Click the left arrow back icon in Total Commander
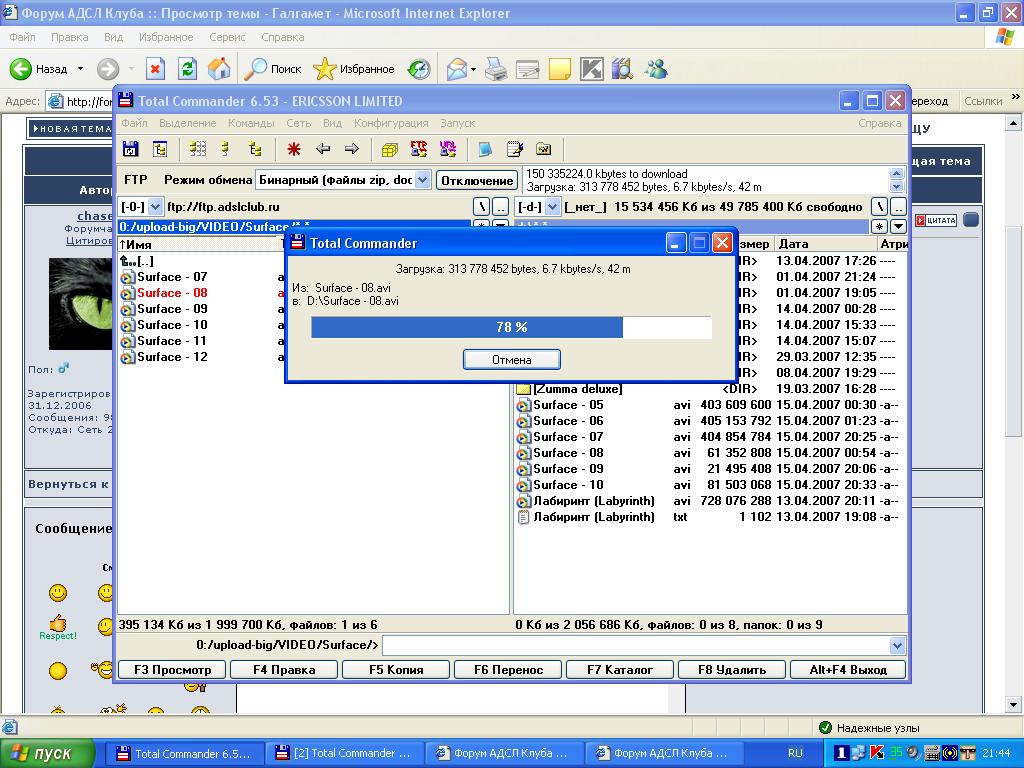 tap(323, 149)
